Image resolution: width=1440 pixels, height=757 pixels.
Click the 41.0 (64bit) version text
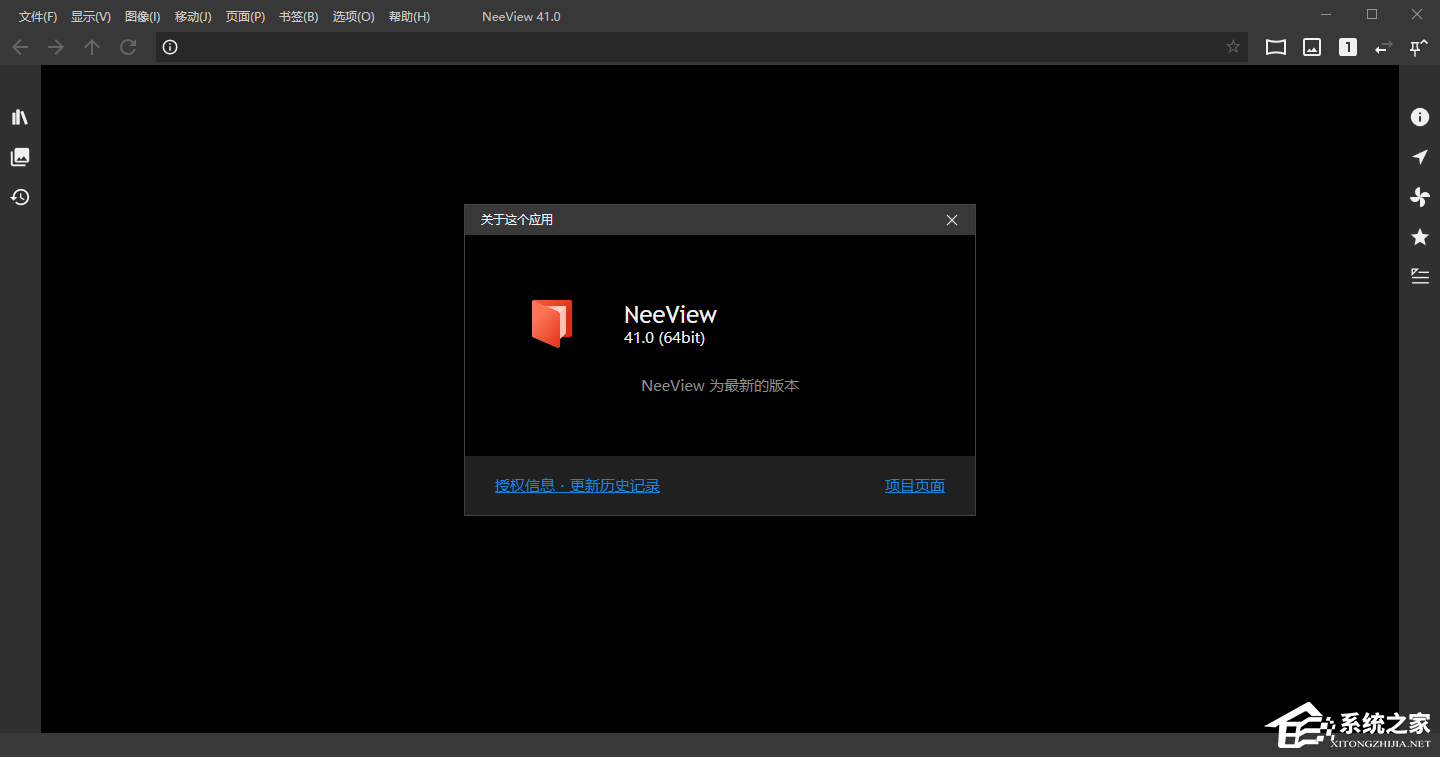coord(664,338)
